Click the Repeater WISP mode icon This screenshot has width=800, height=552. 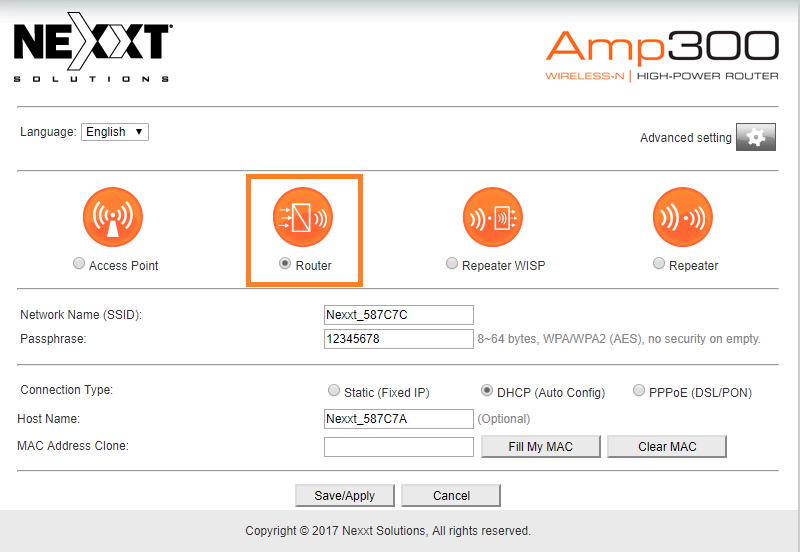[x=493, y=217]
